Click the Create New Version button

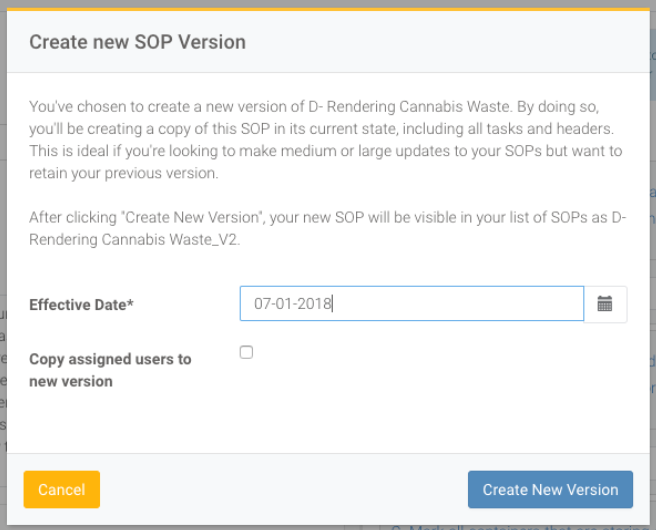pyautogui.click(x=550, y=490)
